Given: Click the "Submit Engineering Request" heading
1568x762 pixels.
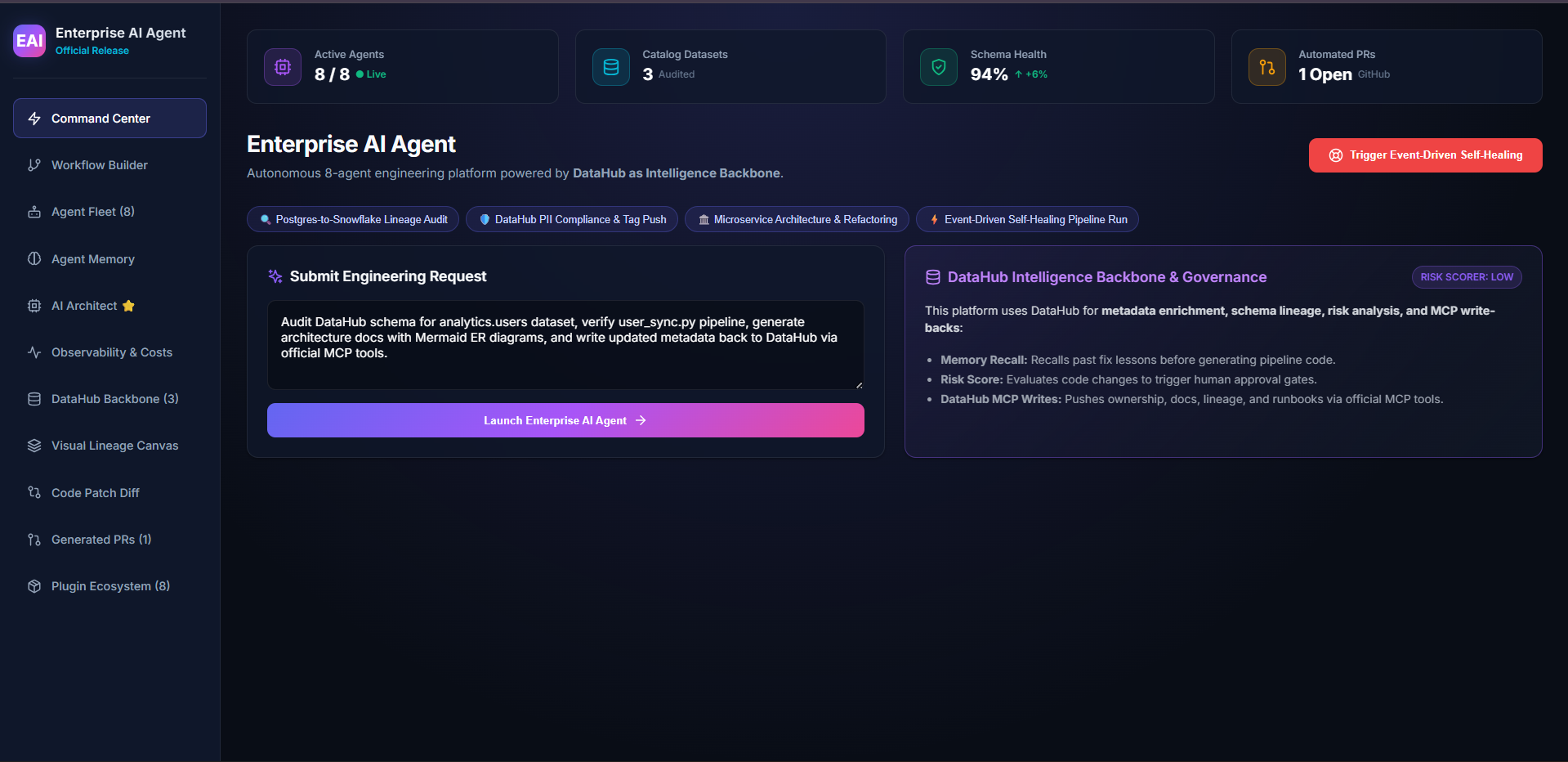Looking at the screenshot, I should point(388,276).
